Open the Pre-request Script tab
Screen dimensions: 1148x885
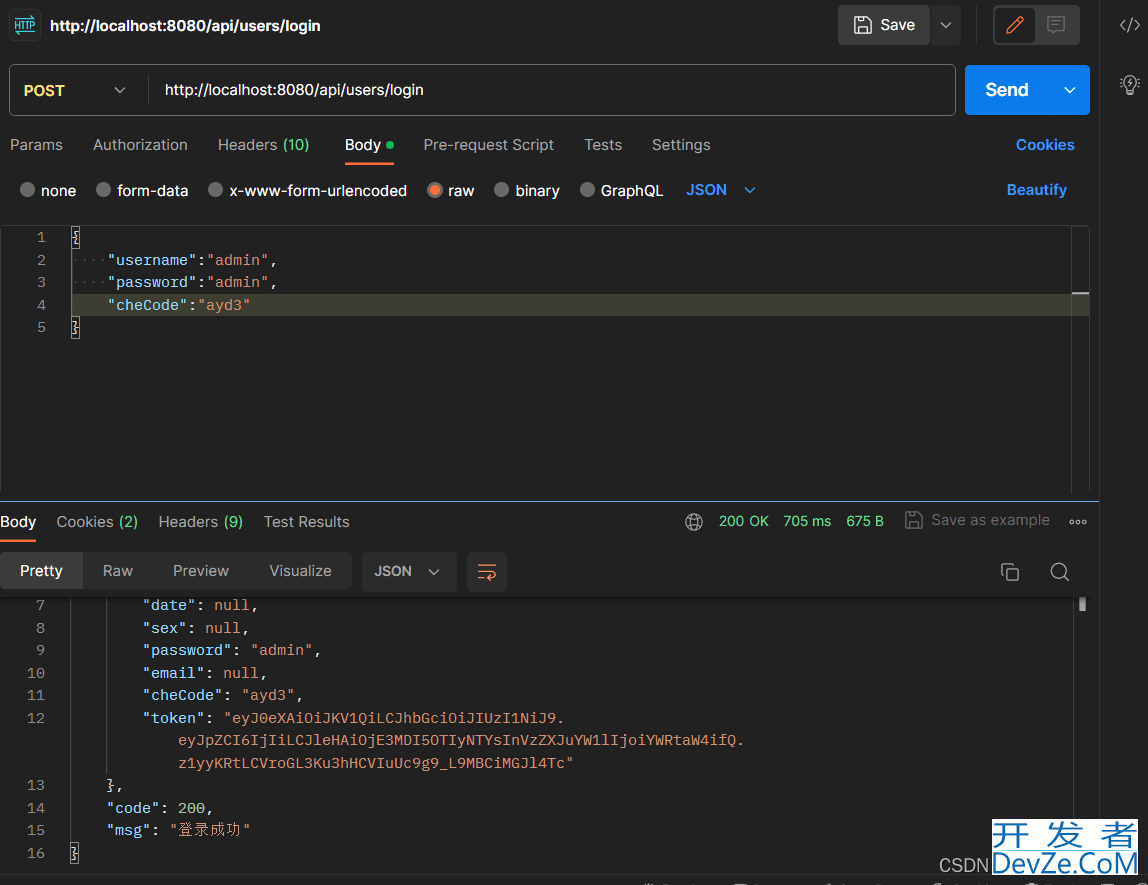click(x=488, y=145)
